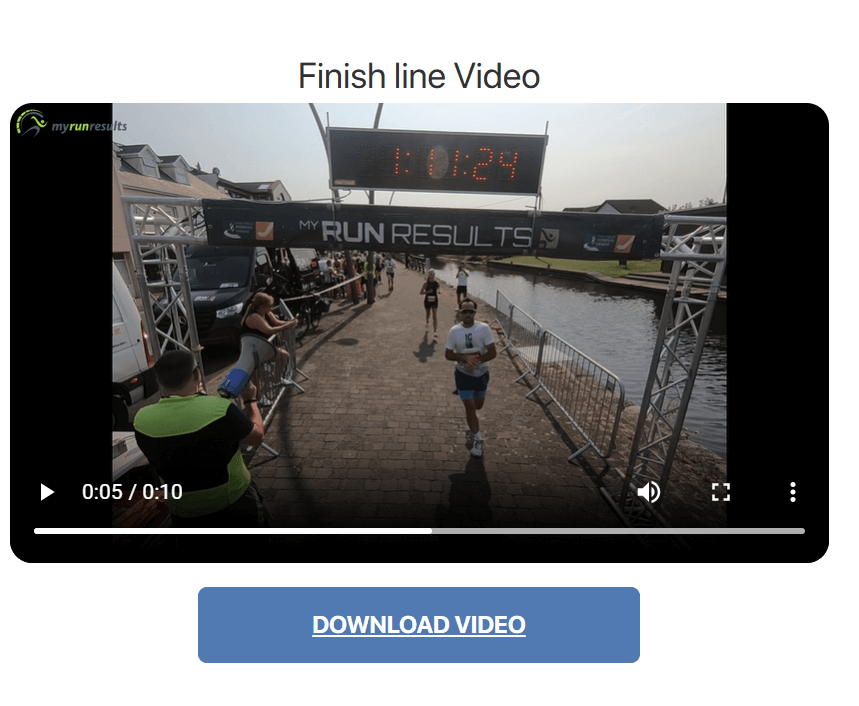
Task: Seek to the start of the video timeline
Action: (36, 531)
